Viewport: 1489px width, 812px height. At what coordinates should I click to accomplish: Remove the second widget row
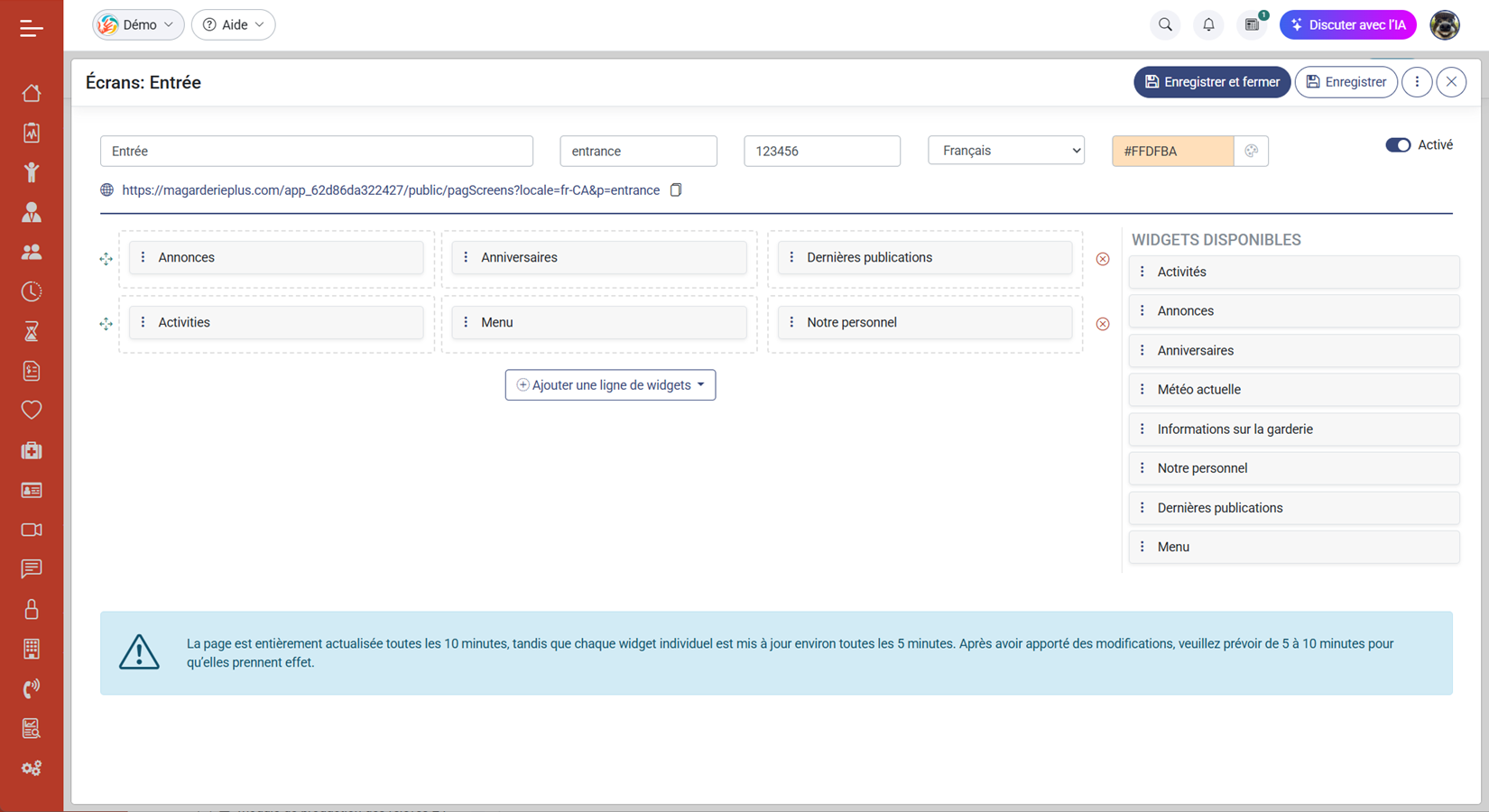pos(1103,324)
